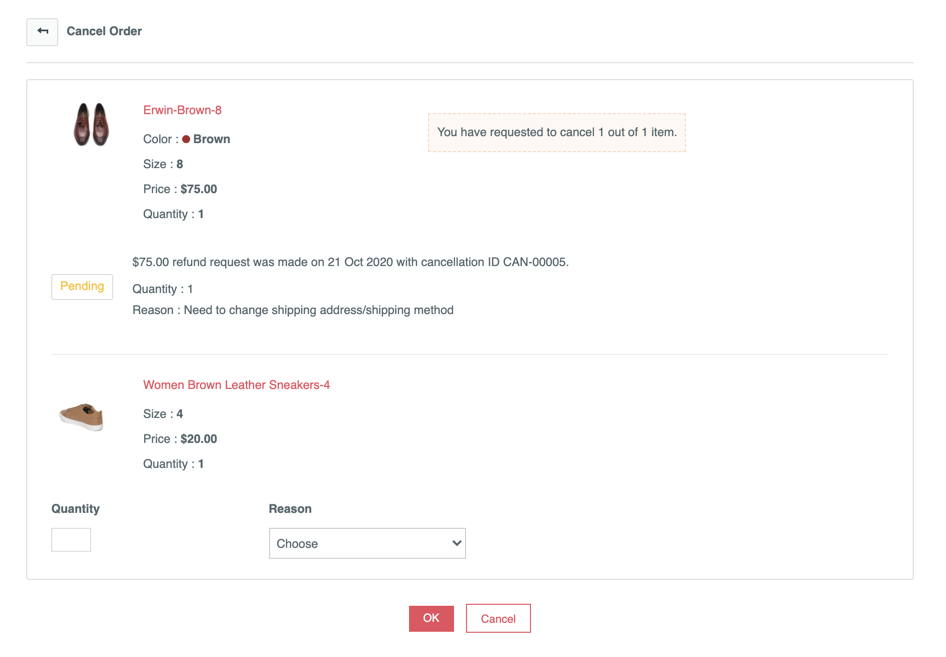Click the Reason dropdown chevron arrow
Screen dimensions: 946x657
coord(456,543)
